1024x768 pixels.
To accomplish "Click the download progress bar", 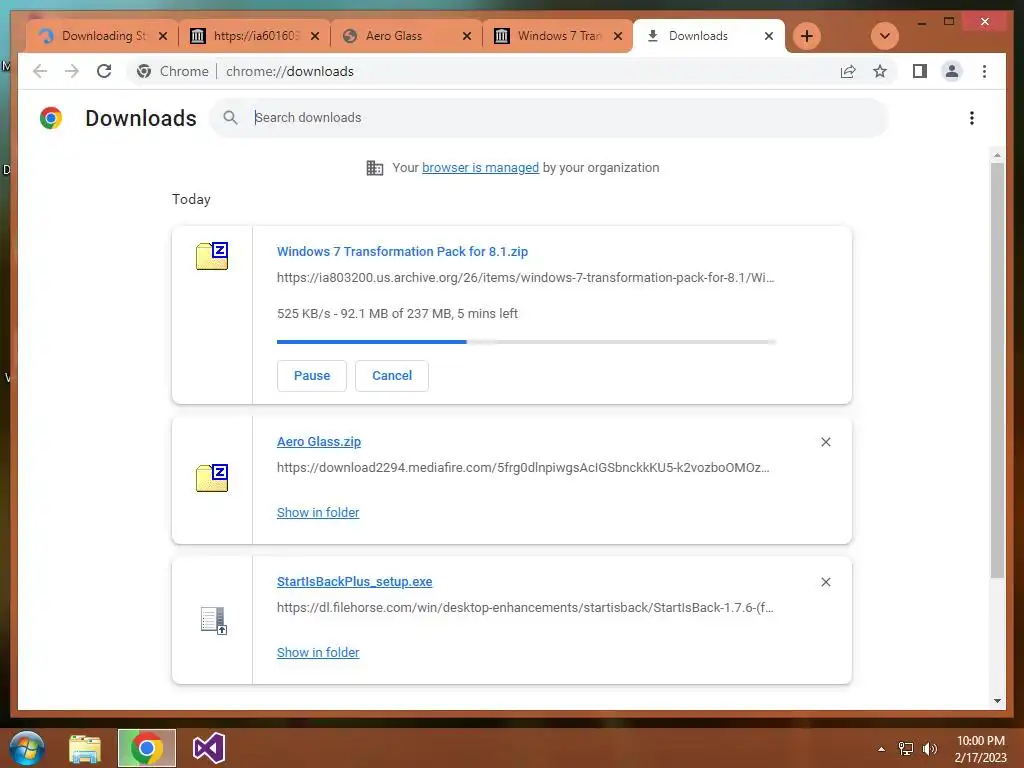I will [526, 342].
